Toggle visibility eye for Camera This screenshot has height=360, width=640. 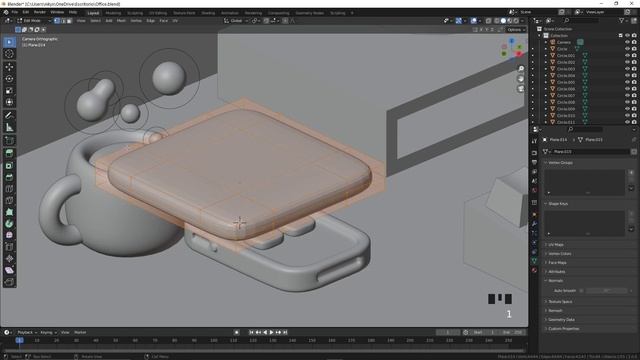tap(627, 42)
